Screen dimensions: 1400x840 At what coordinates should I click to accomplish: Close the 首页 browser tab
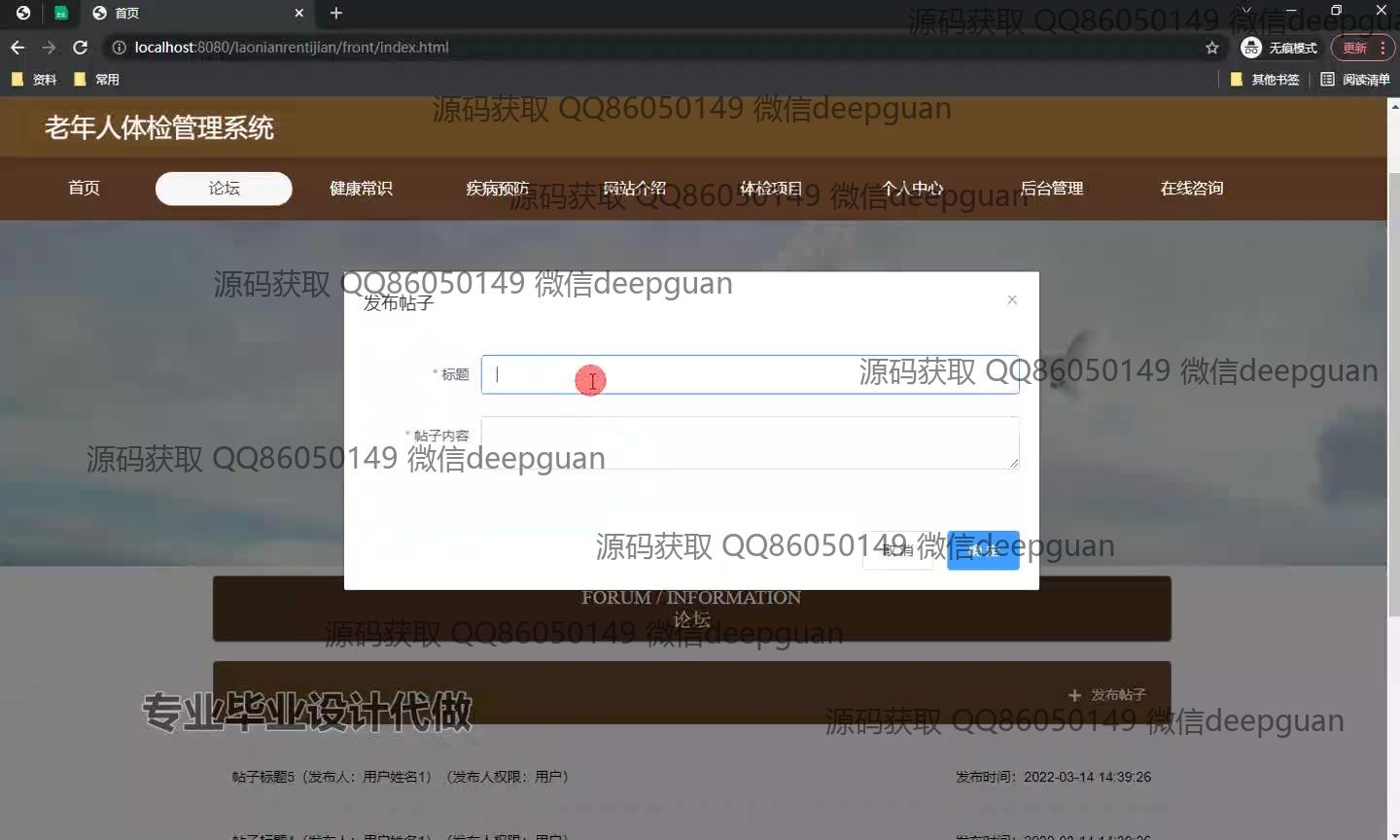(x=298, y=14)
